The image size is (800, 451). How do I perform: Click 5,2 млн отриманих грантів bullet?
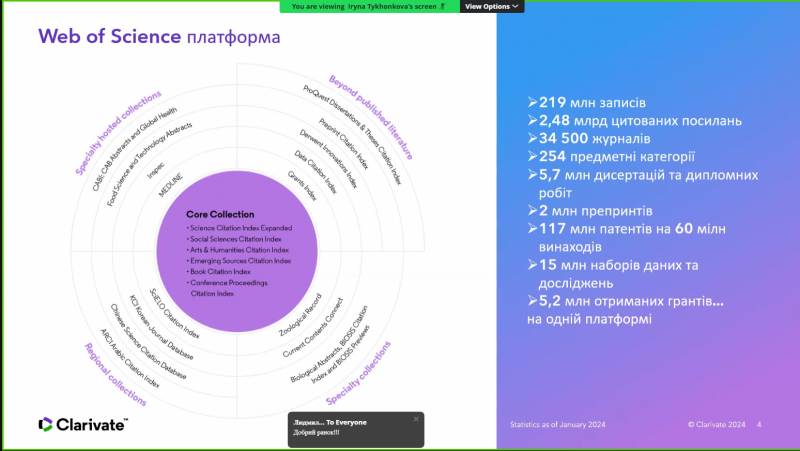tap(626, 301)
